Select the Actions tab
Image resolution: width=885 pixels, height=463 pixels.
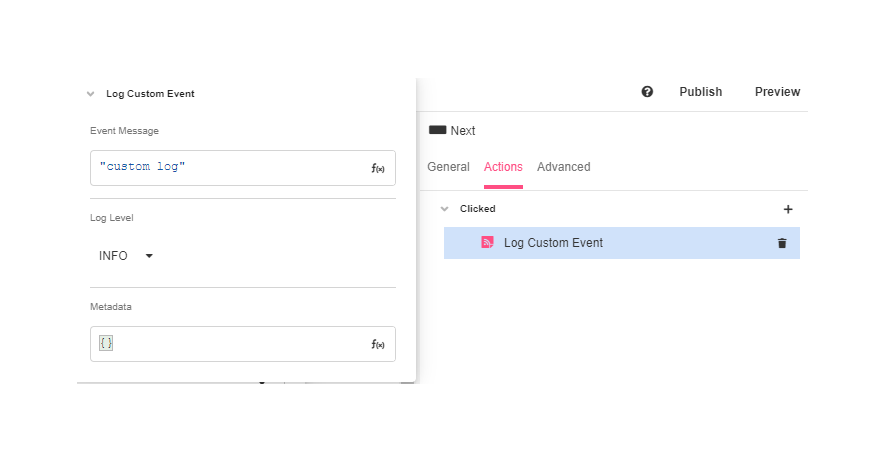(x=503, y=167)
